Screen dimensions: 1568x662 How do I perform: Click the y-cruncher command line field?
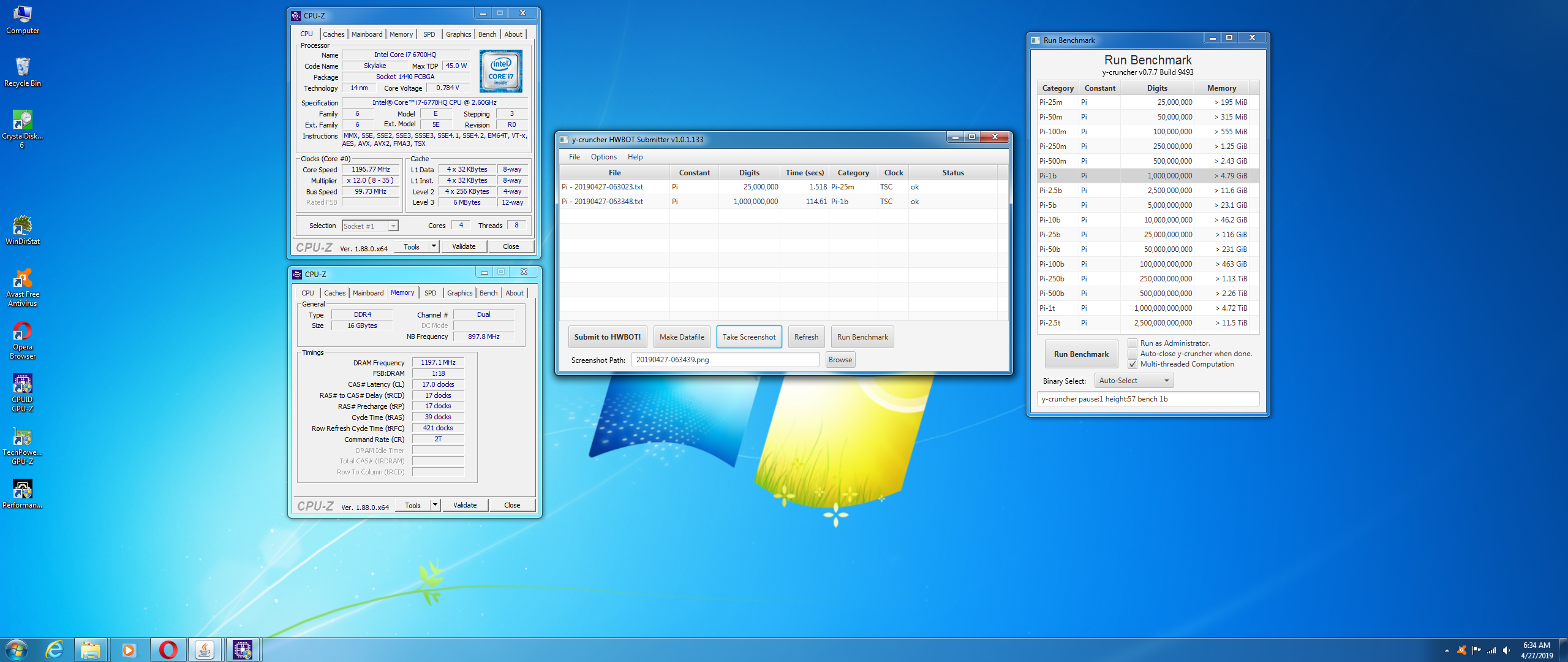[x=1148, y=399]
